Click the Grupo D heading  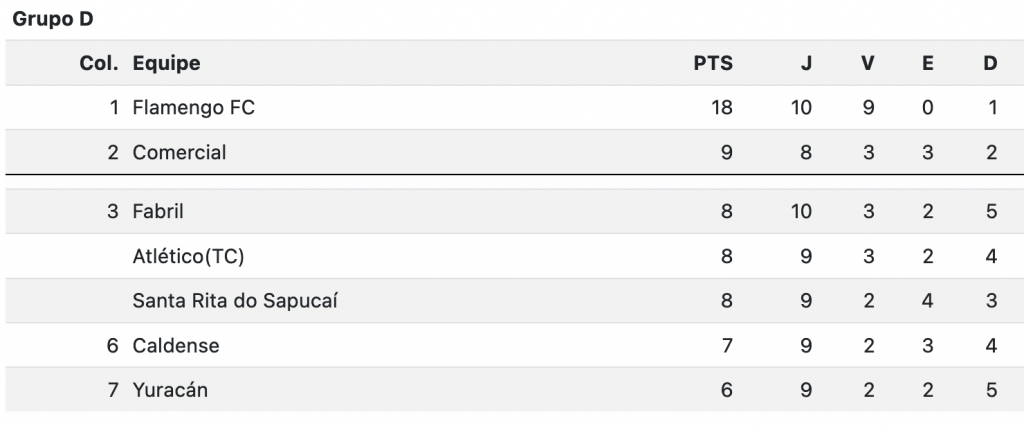pyautogui.click(x=53, y=20)
